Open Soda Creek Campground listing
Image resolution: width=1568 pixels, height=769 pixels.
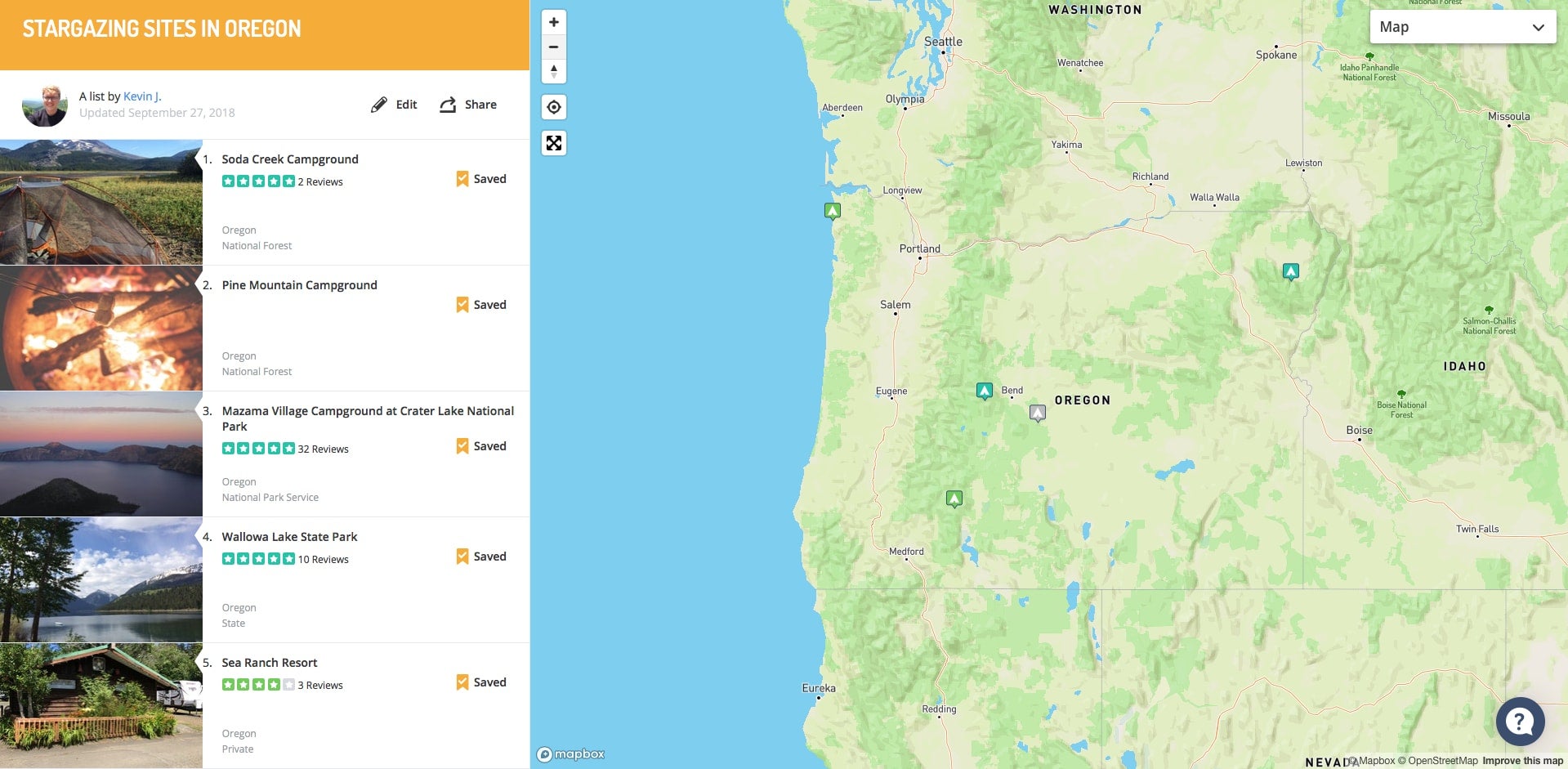click(x=290, y=159)
